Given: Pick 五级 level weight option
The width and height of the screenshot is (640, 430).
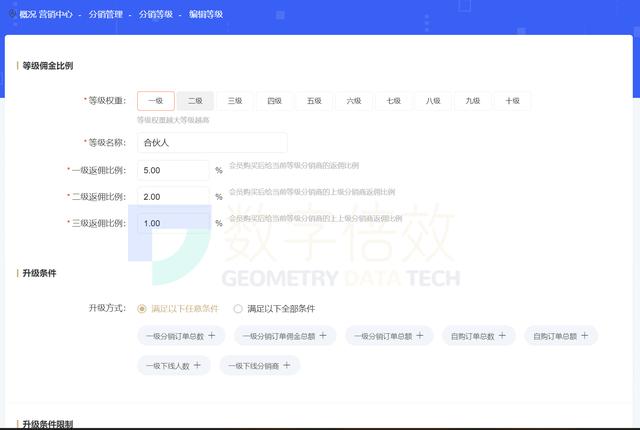Looking at the screenshot, I should point(314,101).
